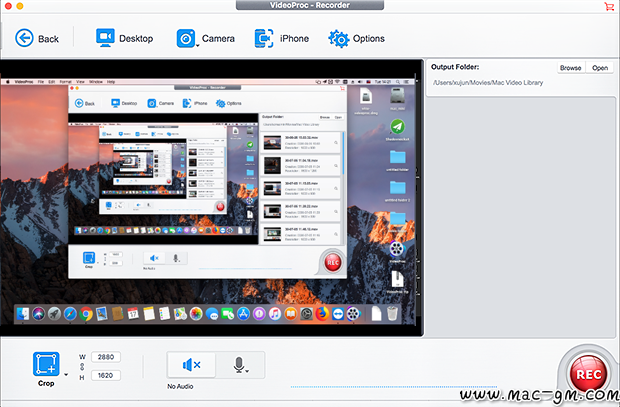This screenshot has height=407, width=620.
Task: Click Firefox in the previewed Dock
Action: (322, 314)
